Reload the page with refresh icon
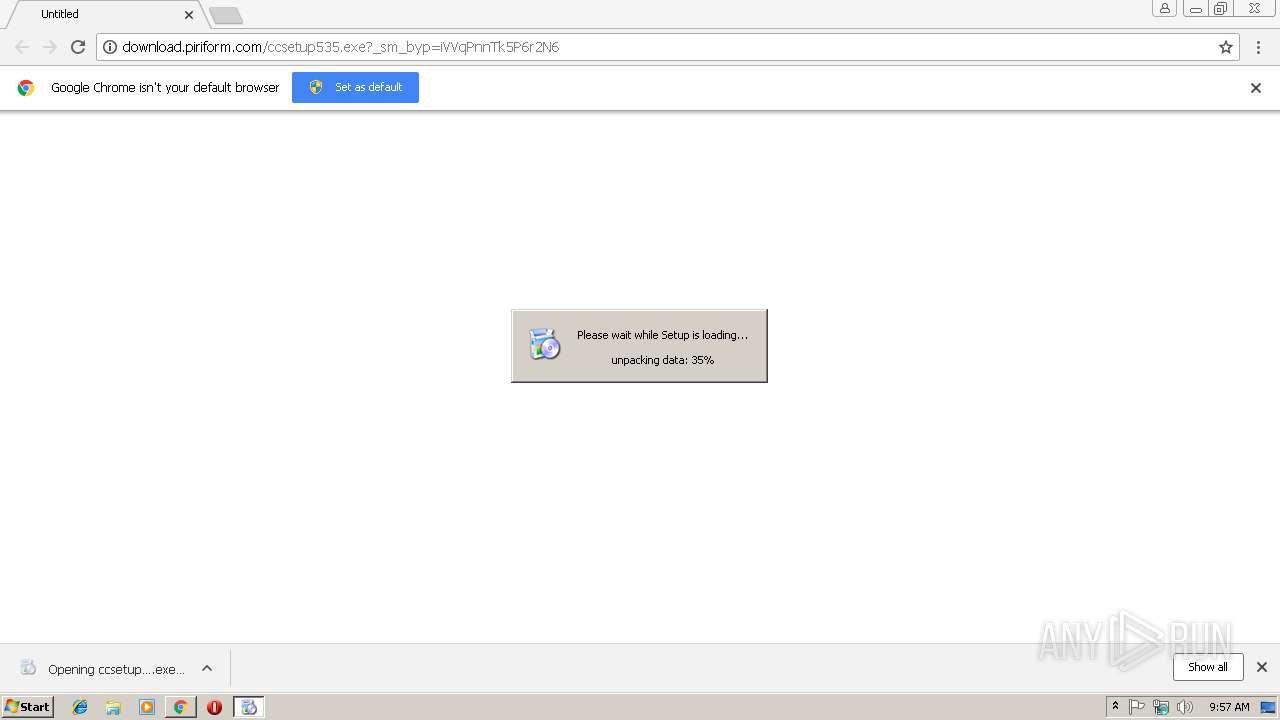 coord(78,47)
